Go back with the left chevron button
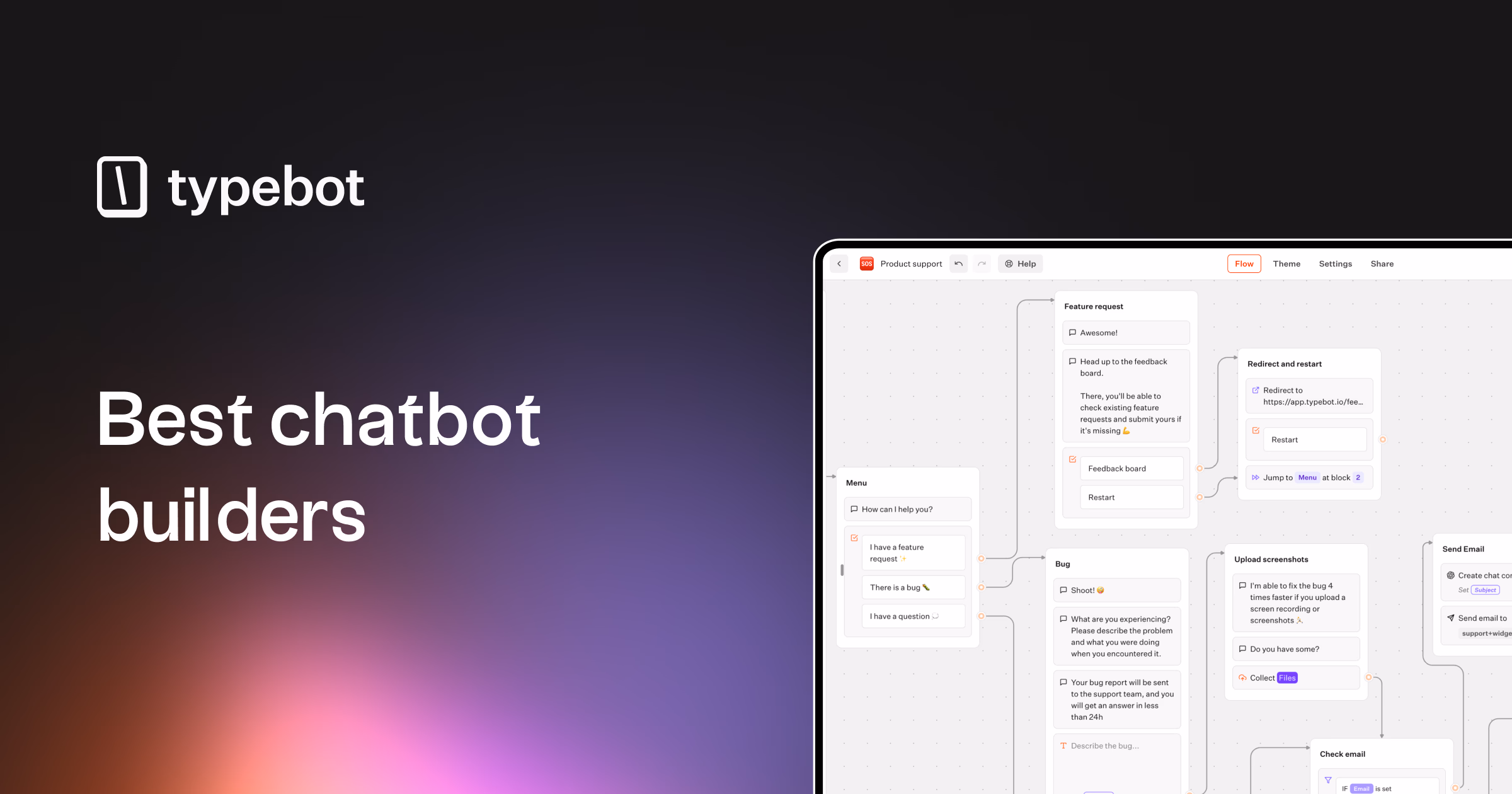1512x794 pixels. pos(839,264)
